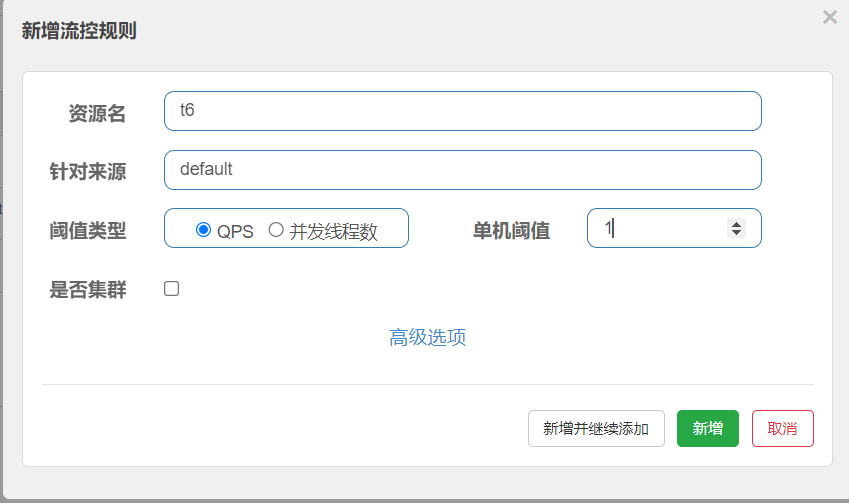The width and height of the screenshot is (849, 503).
Task: Click the 是否集群 label text
Action: (88, 291)
